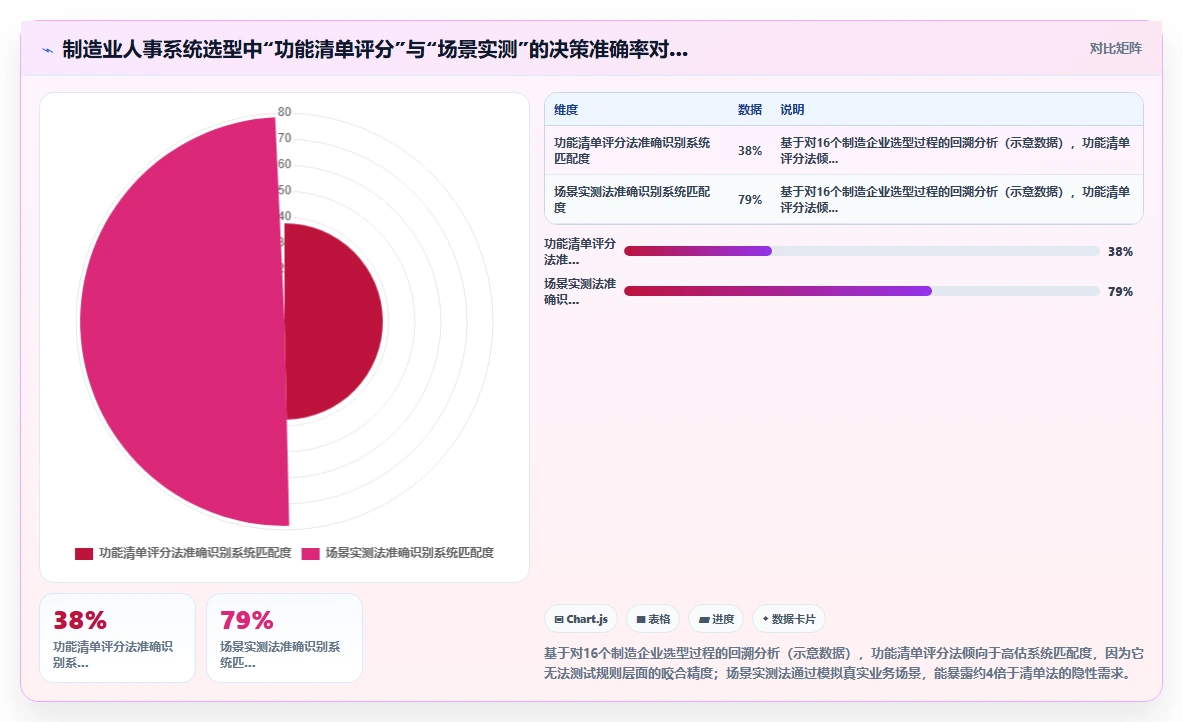Click the summary paragraph starting 基于对16个制造企业
Screen dimensions: 1183x722
tap(843, 662)
